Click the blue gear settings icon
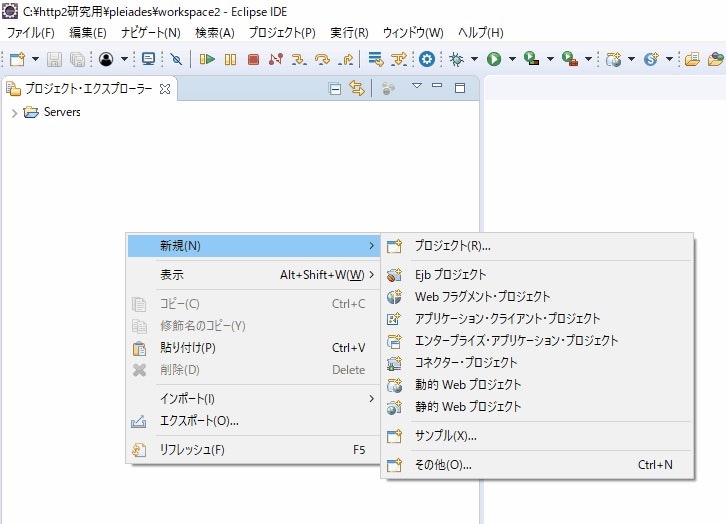The width and height of the screenshot is (726, 524). click(x=427, y=59)
